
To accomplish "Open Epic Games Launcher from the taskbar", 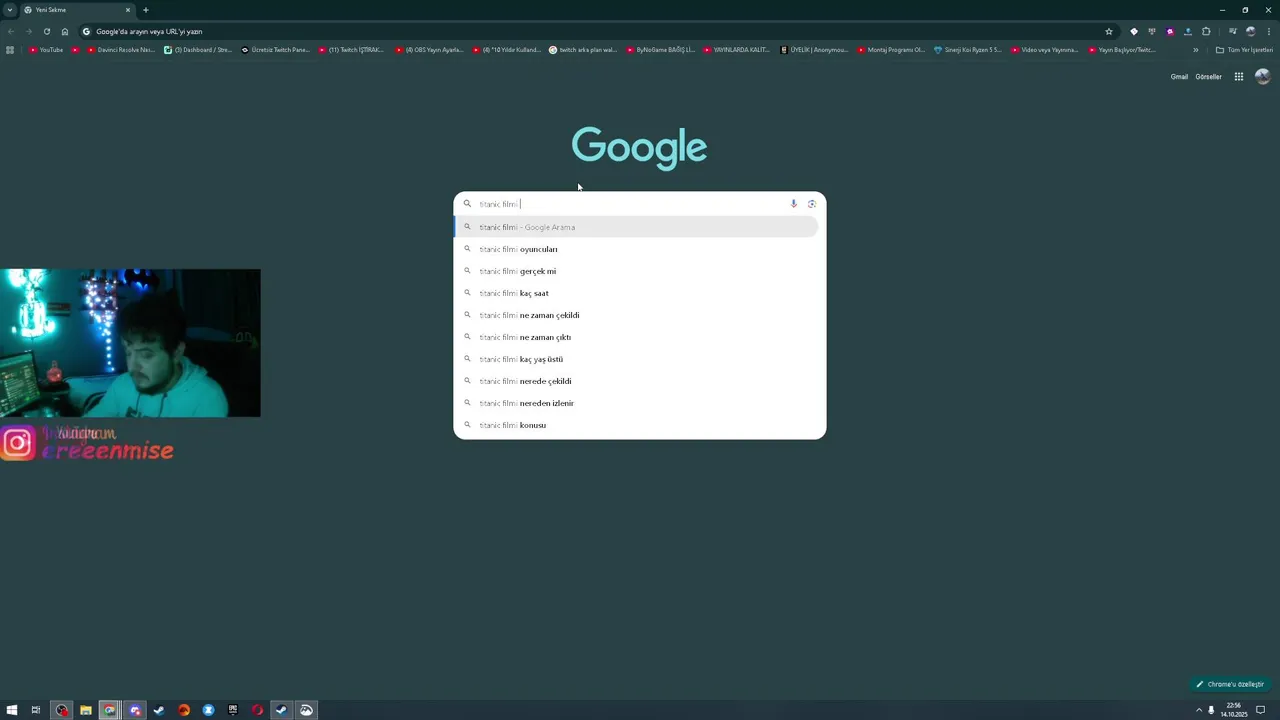I will (233, 710).
